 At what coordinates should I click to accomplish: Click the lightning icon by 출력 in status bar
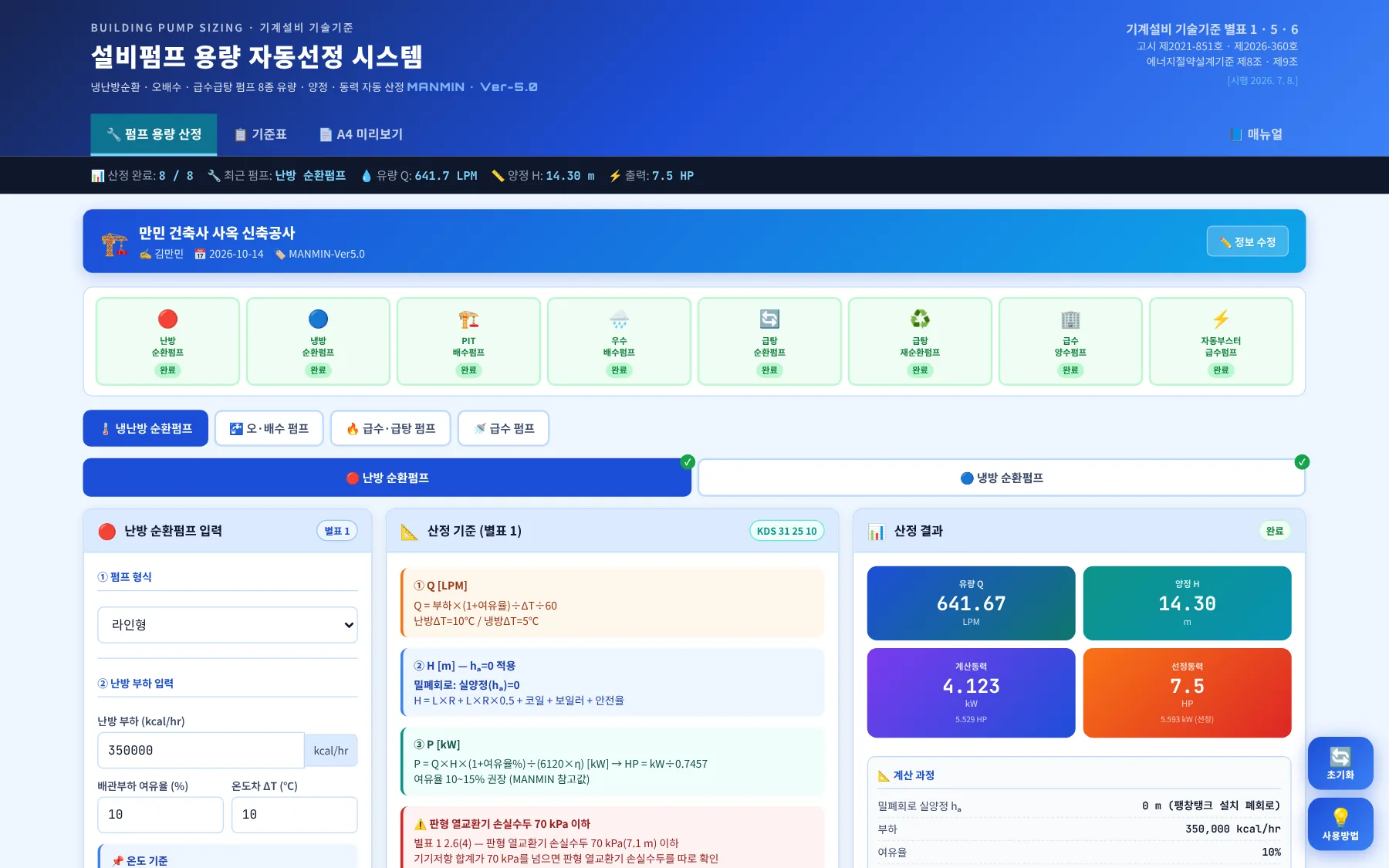615,176
